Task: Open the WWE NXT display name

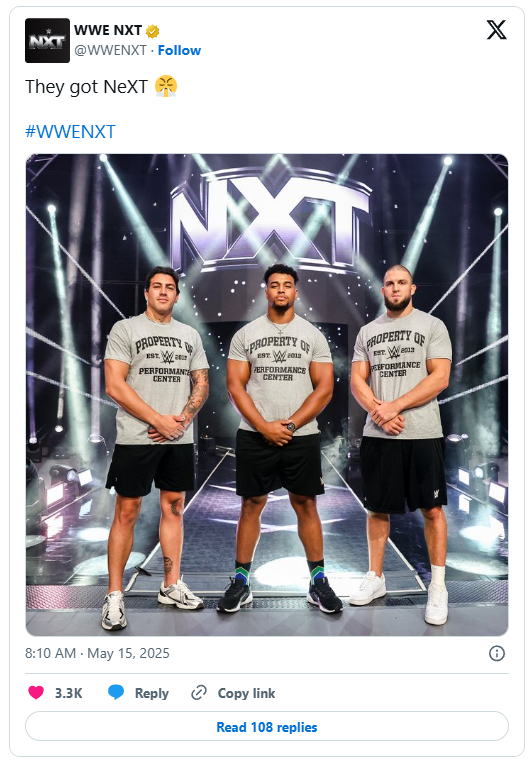Action: [x=108, y=30]
